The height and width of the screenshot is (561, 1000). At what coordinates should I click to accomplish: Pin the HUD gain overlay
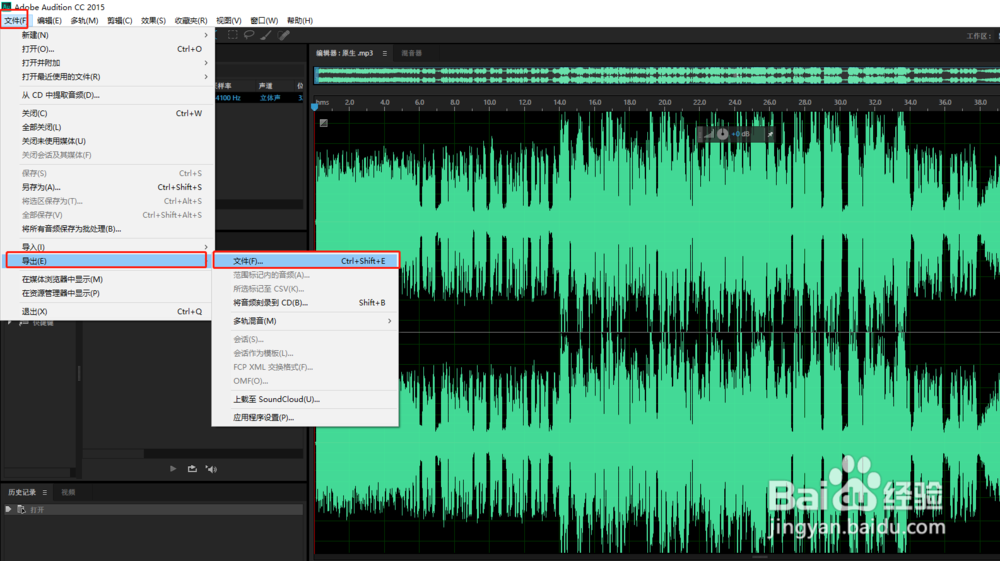tap(770, 135)
